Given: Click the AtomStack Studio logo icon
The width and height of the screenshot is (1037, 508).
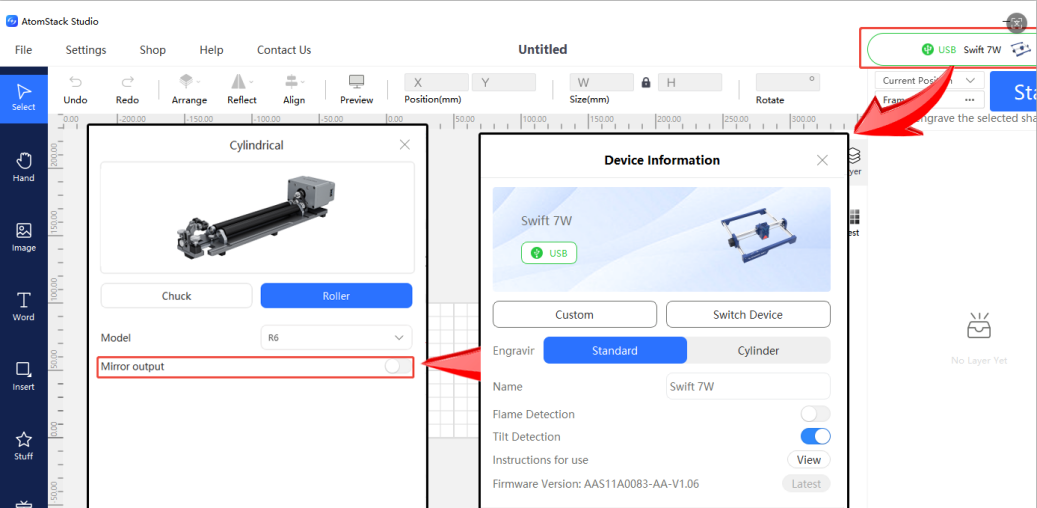Looking at the screenshot, I should pos(12,21).
